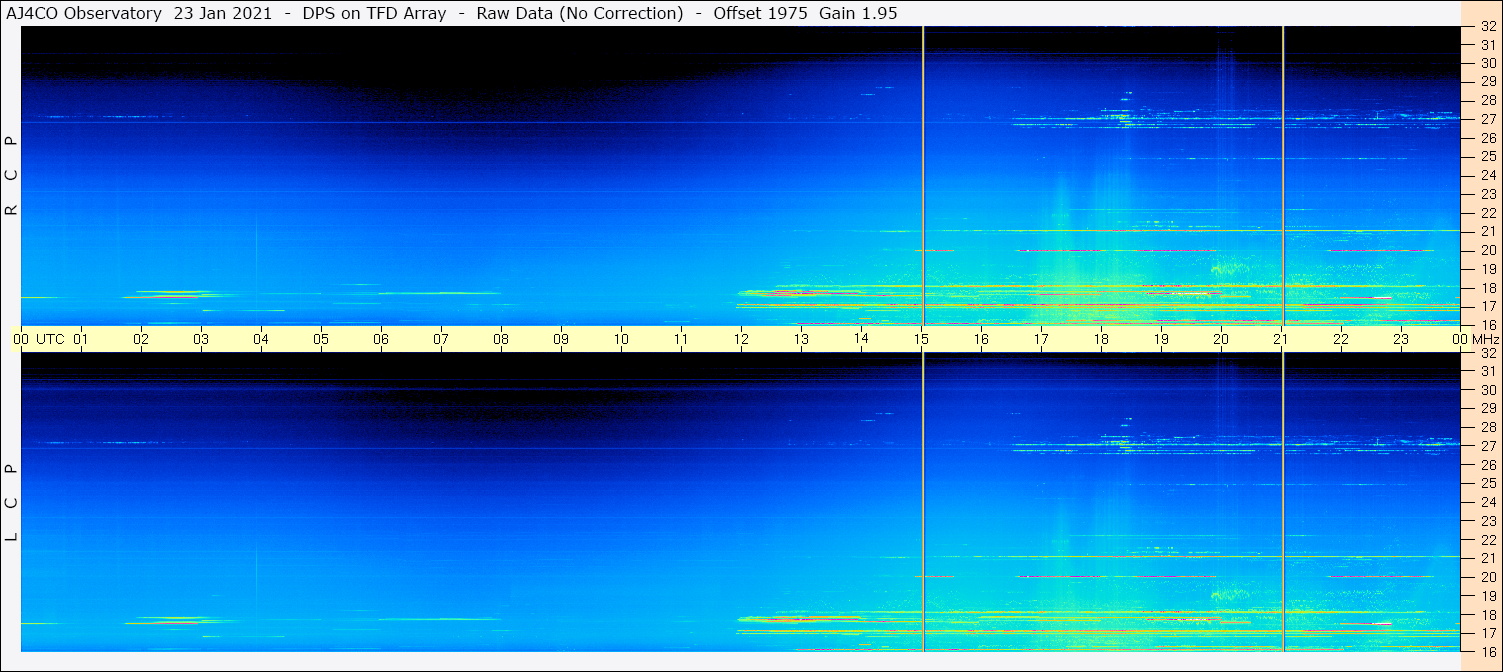Click the AJ4CO Observatory title text
This screenshot has height=672, width=1503.
[82, 13]
